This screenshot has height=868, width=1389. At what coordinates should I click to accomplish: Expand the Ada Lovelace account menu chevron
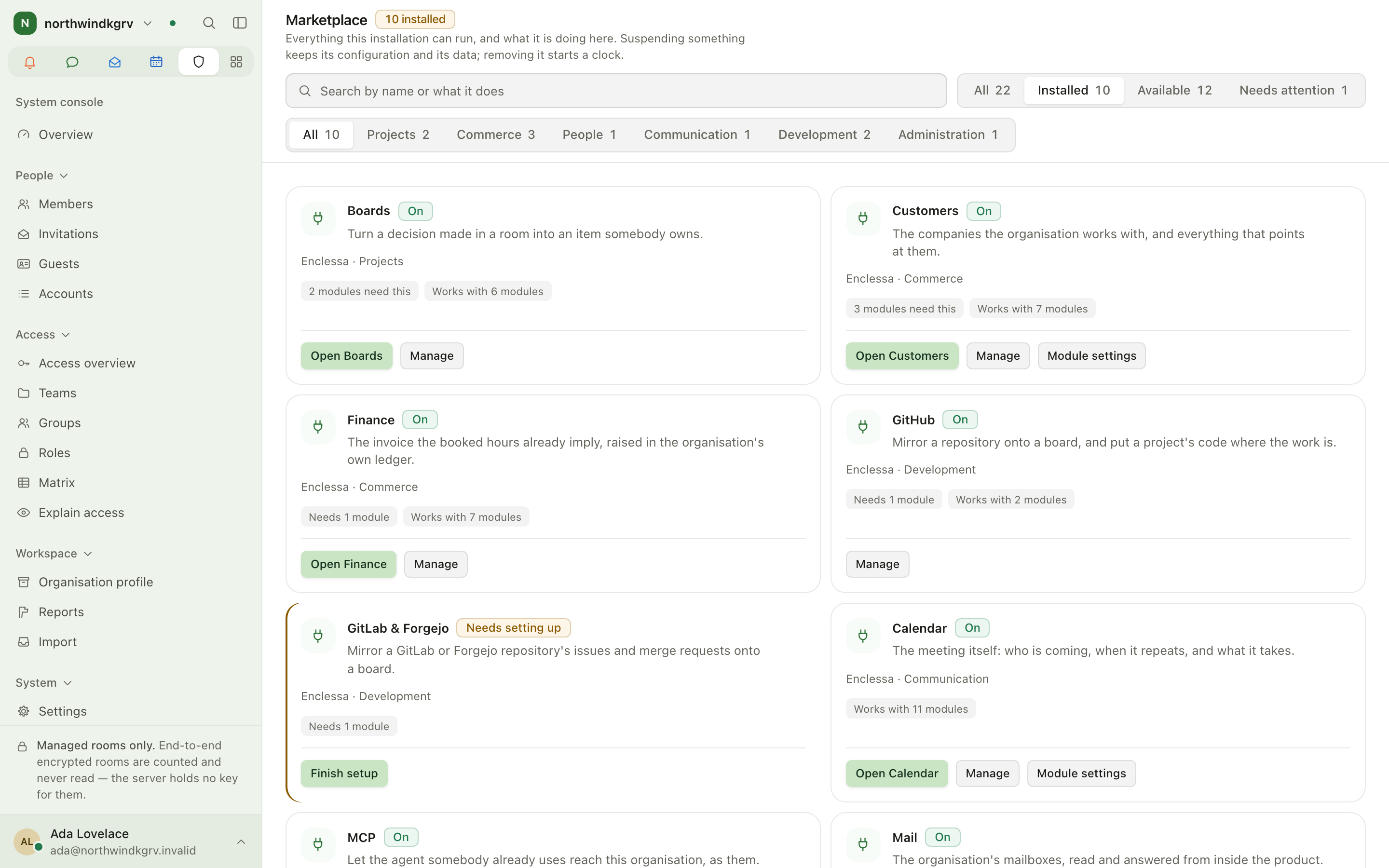pyautogui.click(x=241, y=841)
